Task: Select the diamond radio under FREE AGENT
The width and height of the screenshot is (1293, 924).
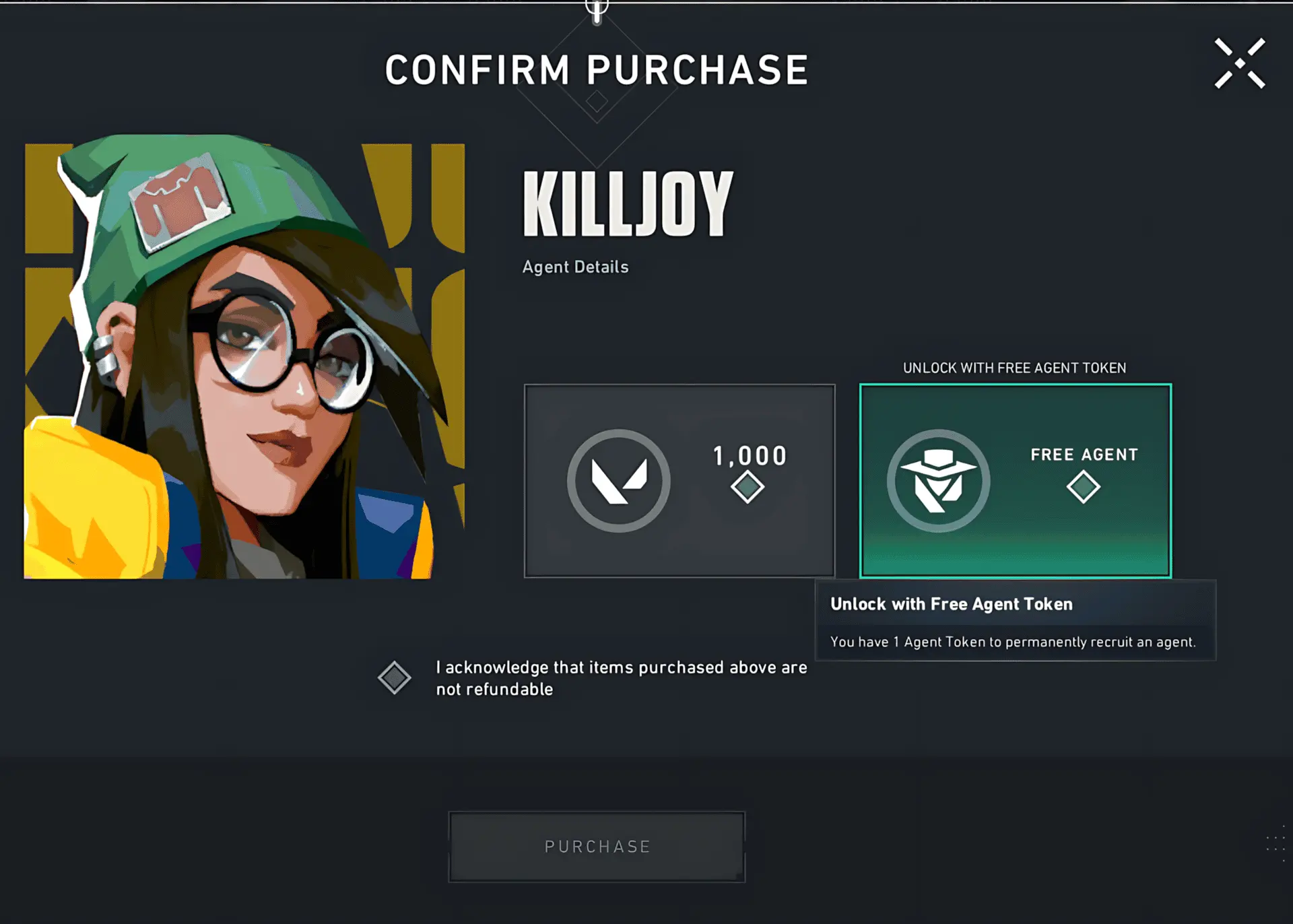Action: coord(1084,487)
